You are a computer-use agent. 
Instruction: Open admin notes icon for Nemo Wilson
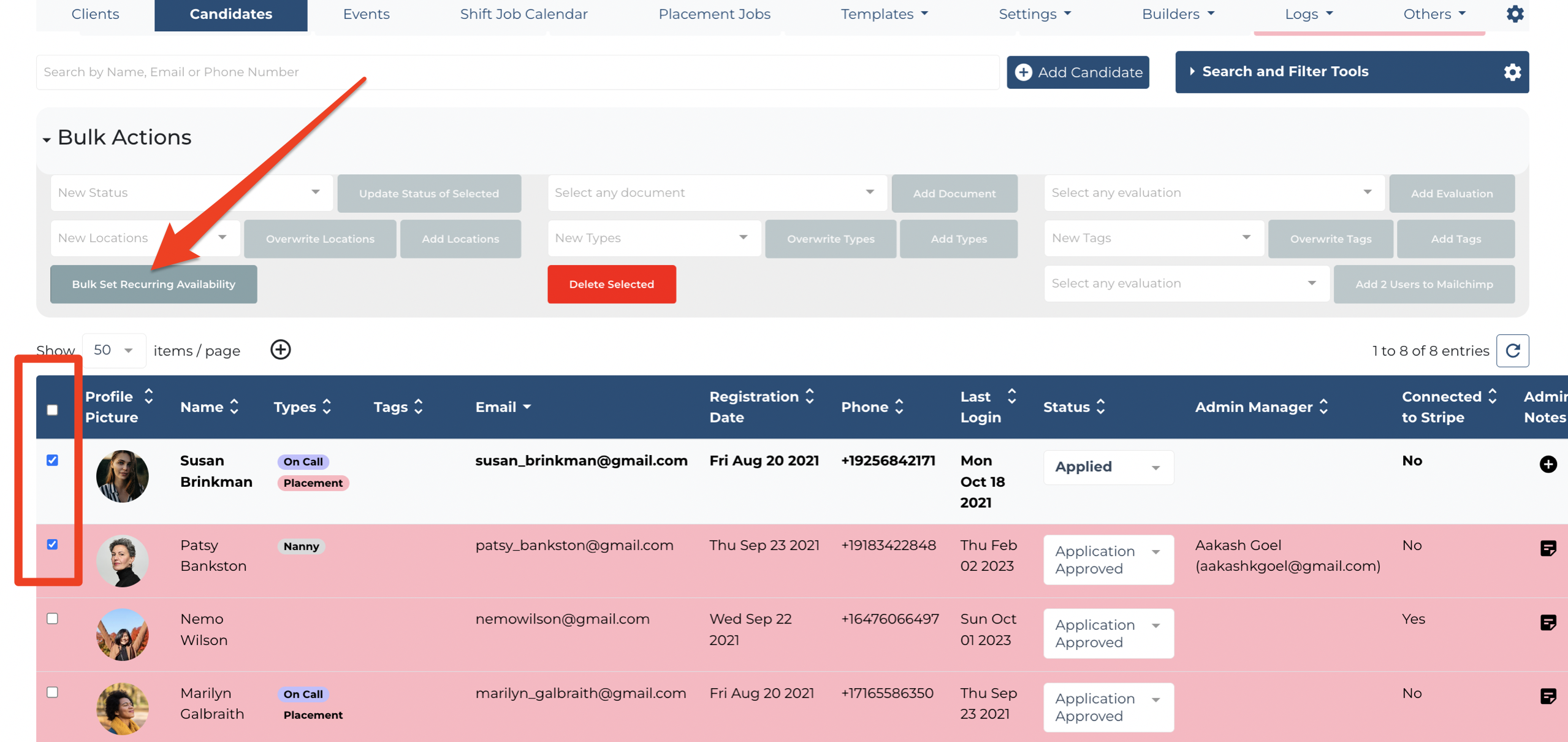pos(1548,622)
